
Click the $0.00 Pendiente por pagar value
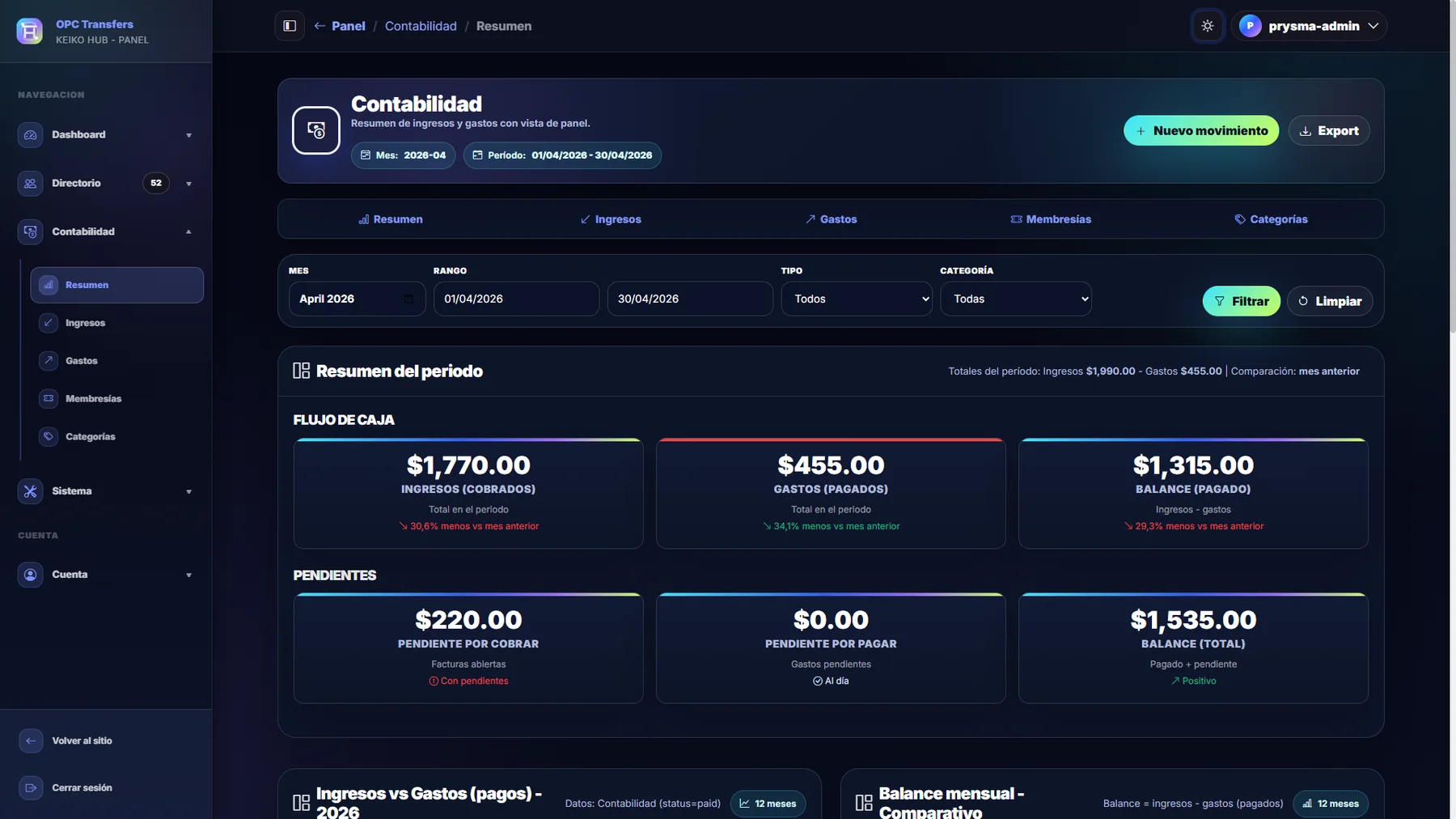click(x=831, y=620)
